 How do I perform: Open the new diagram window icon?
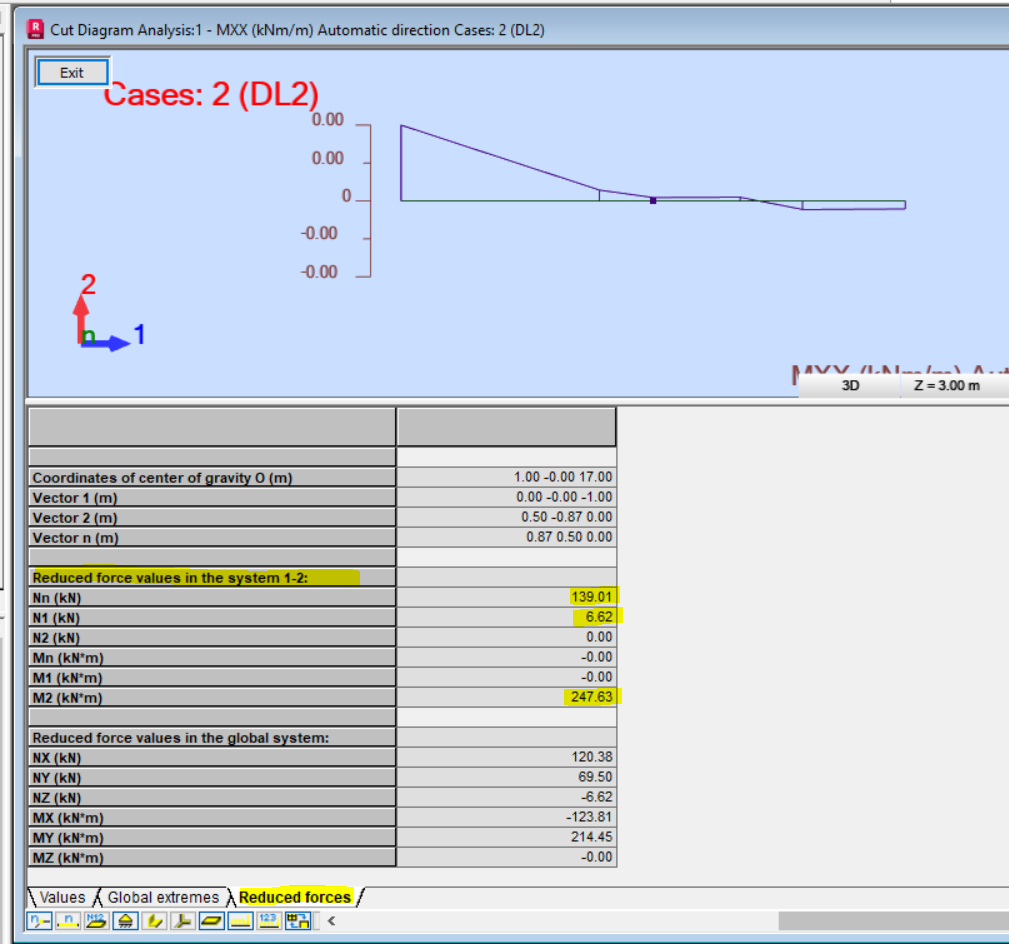[296, 921]
